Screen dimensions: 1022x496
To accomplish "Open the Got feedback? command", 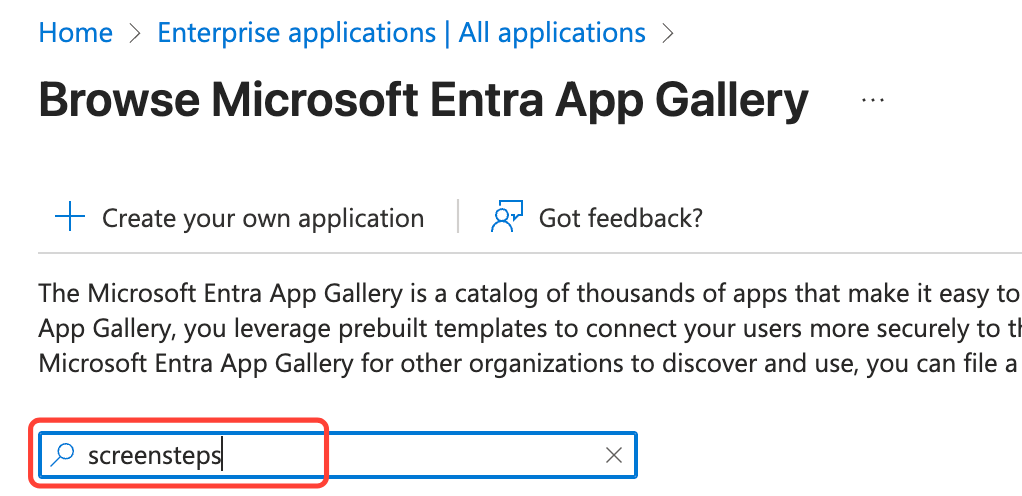I will 620,218.
